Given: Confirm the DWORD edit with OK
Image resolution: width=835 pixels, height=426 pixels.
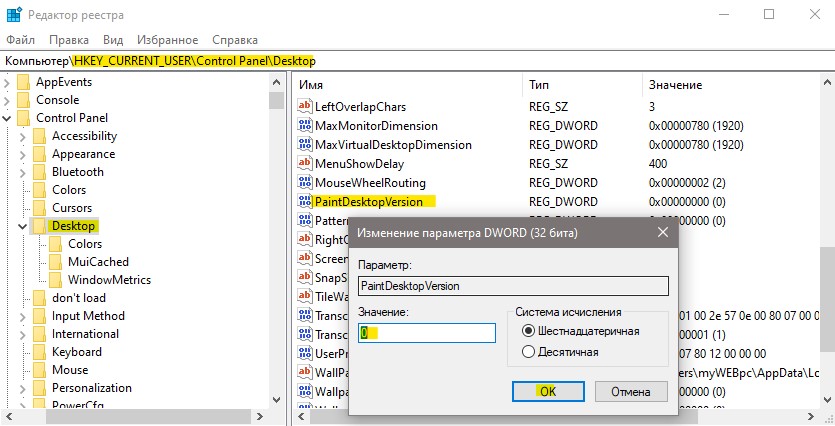Looking at the screenshot, I should [x=548, y=391].
